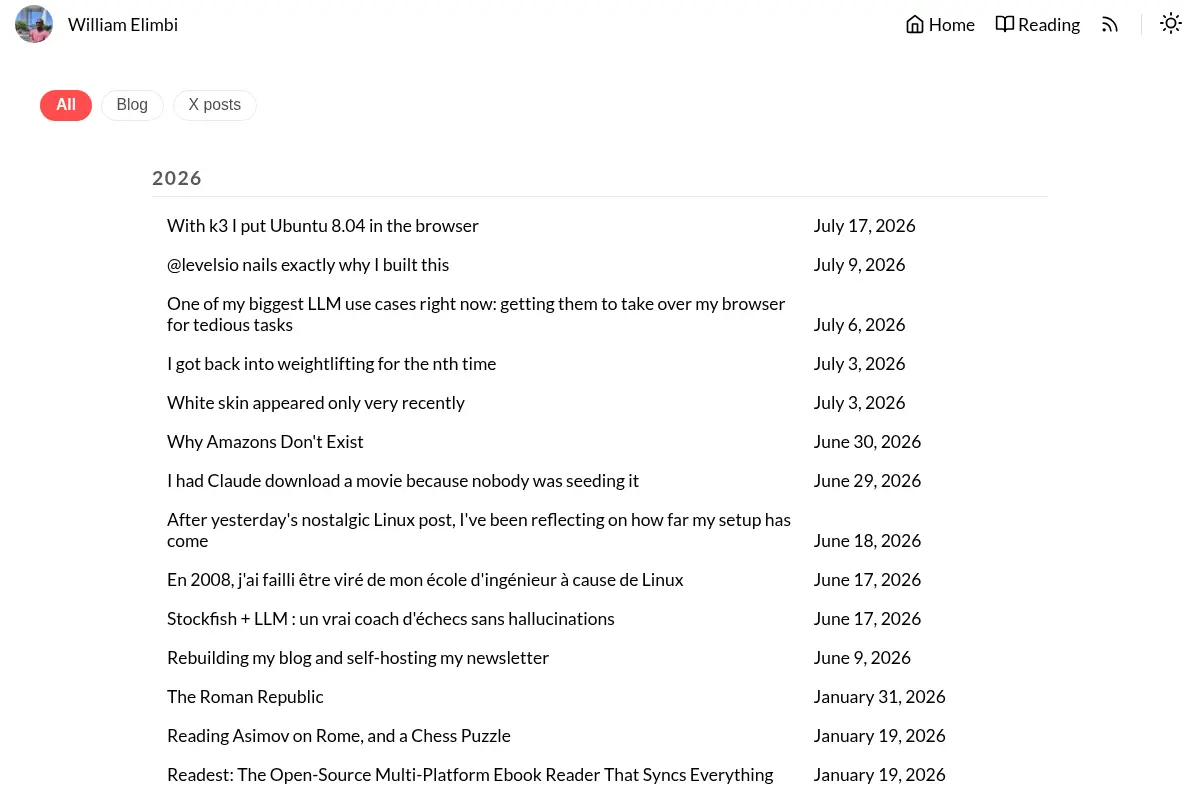Open Reading Asimov on Rome post

(339, 736)
